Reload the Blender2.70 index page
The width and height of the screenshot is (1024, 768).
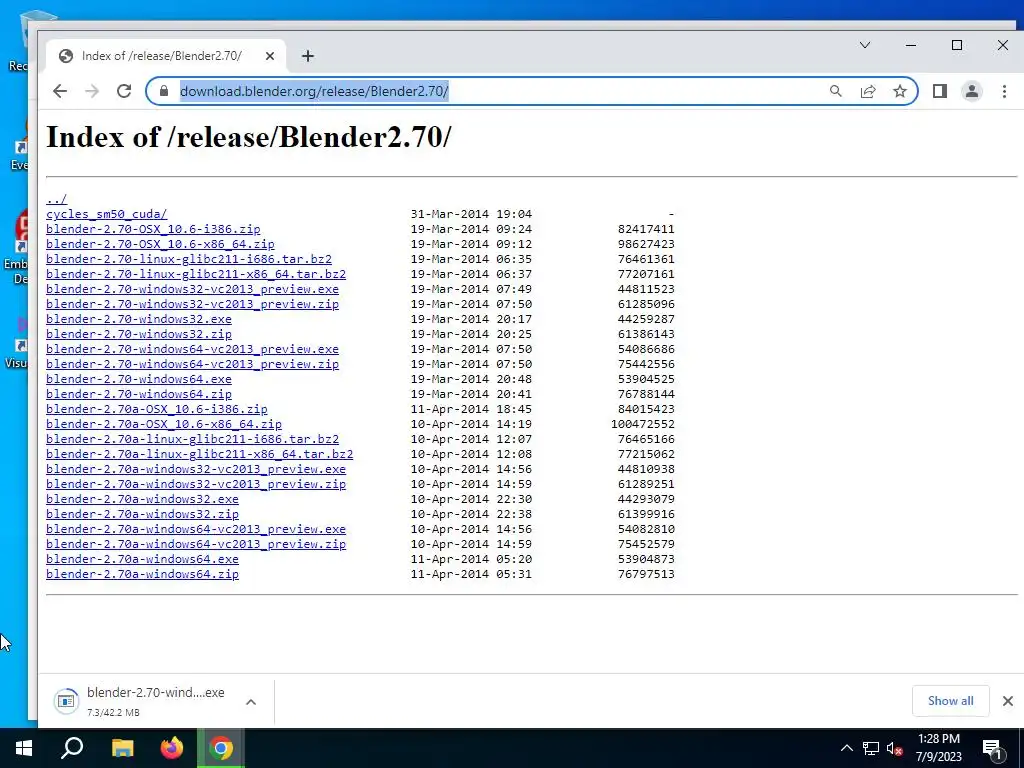[124, 91]
